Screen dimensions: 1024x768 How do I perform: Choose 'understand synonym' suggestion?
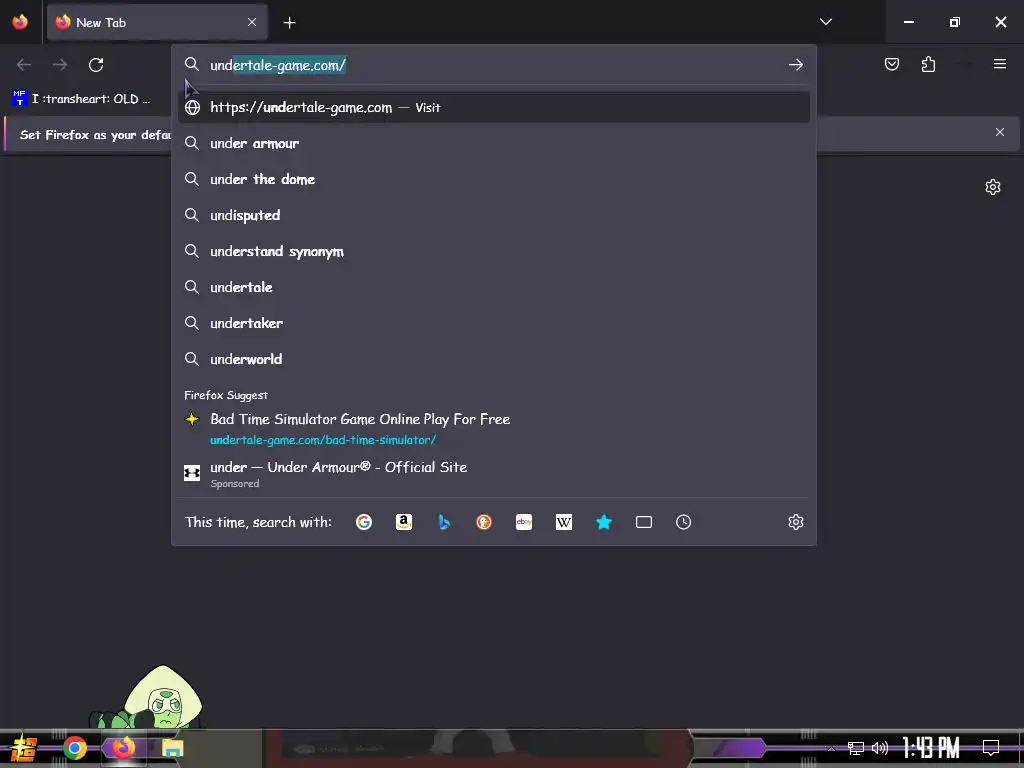click(x=494, y=251)
